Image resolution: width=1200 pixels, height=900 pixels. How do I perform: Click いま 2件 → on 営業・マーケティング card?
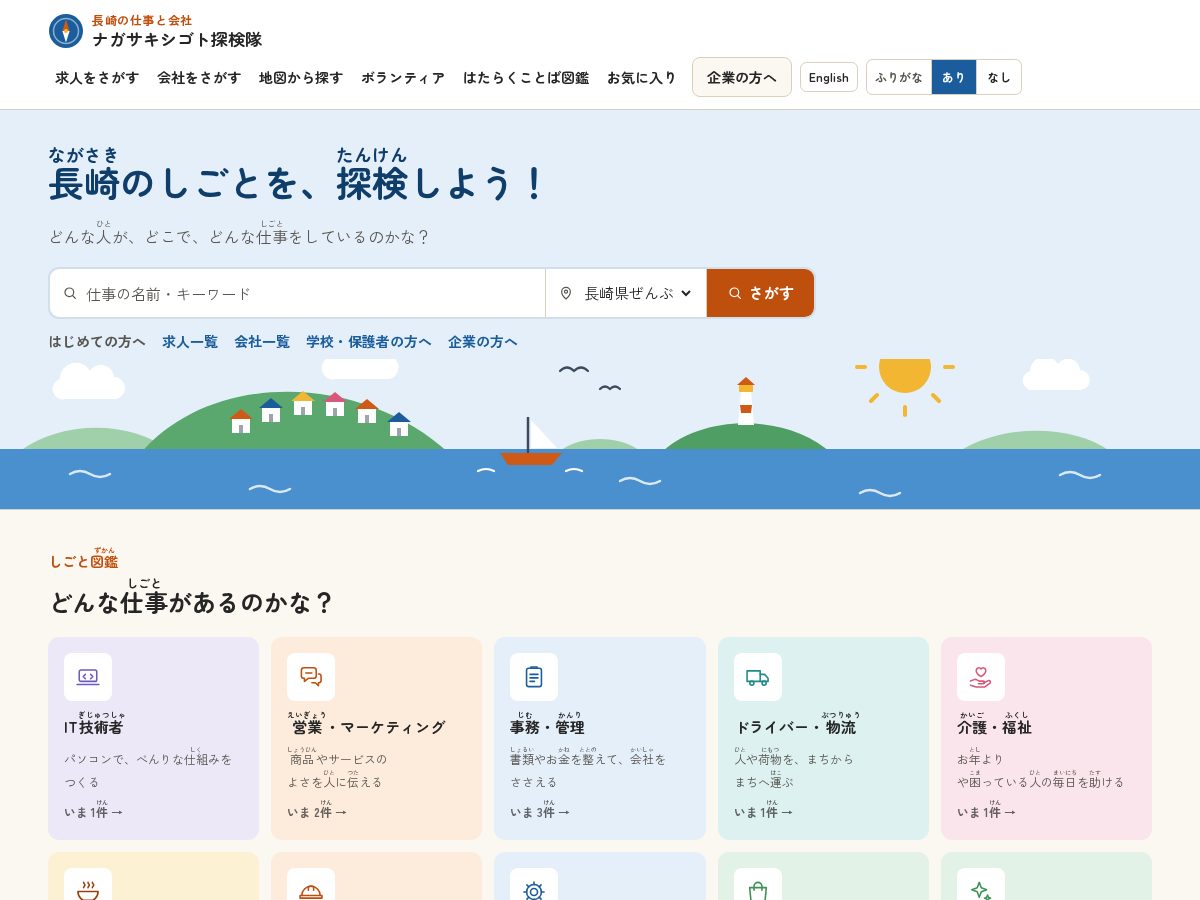click(317, 811)
